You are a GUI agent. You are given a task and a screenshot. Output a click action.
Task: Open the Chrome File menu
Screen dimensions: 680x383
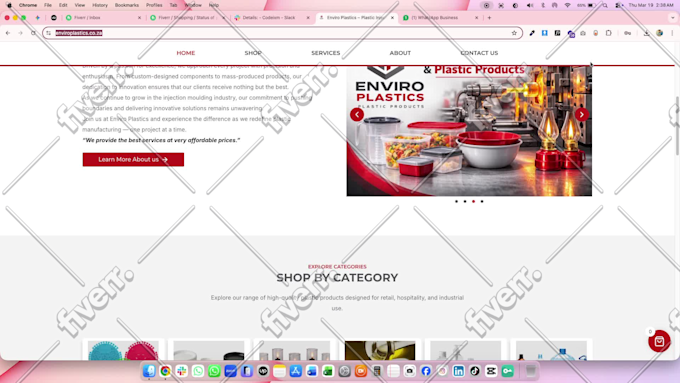(x=48, y=5)
